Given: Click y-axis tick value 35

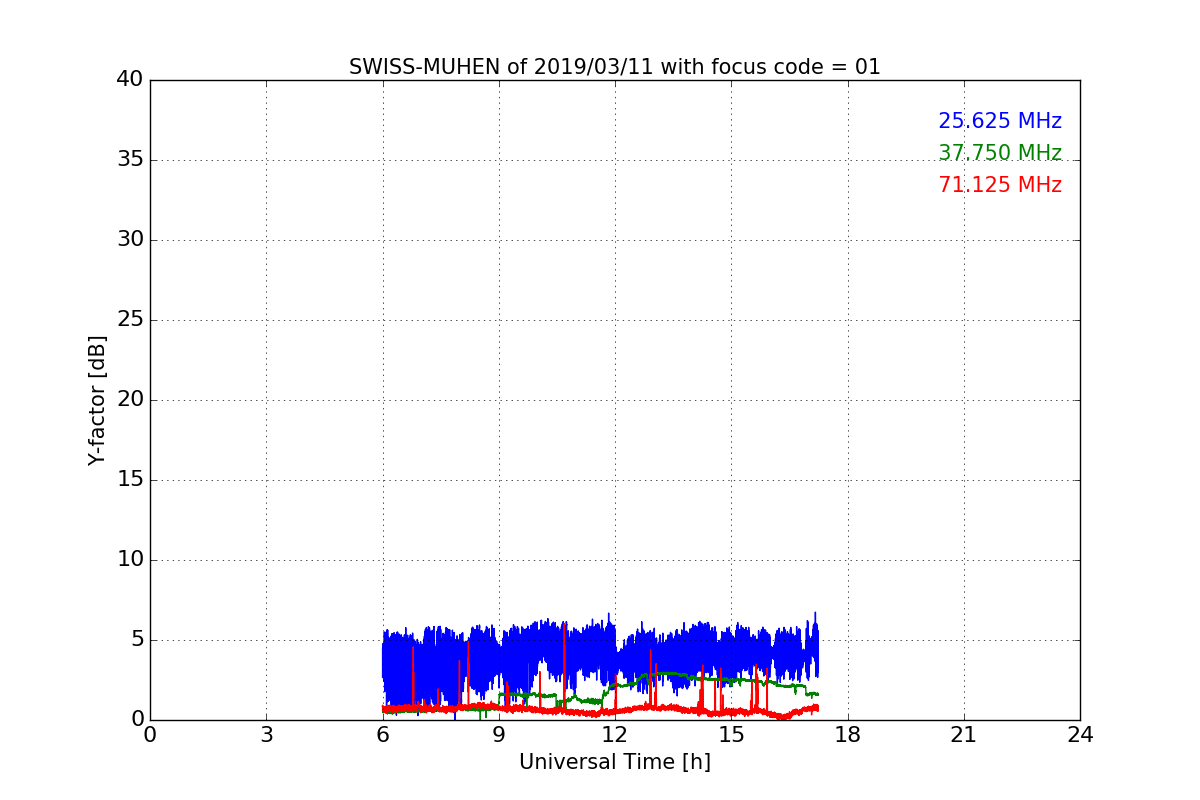Looking at the screenshot, I should click(x=130, y=160).
